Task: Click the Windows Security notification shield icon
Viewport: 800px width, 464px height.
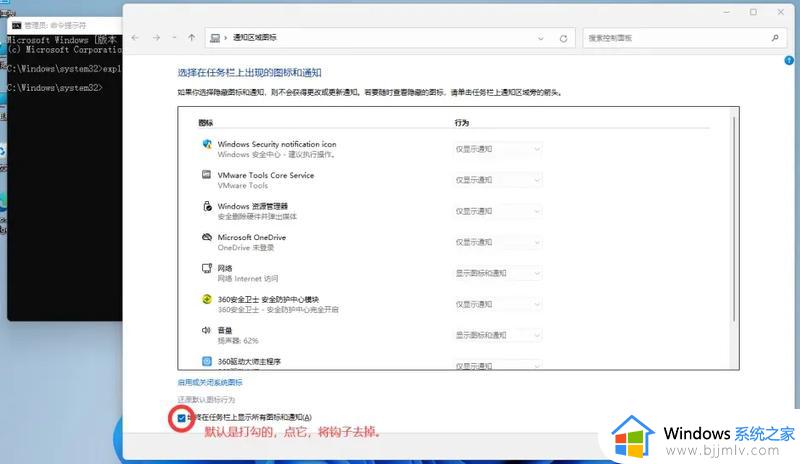Action: (207, 144)
